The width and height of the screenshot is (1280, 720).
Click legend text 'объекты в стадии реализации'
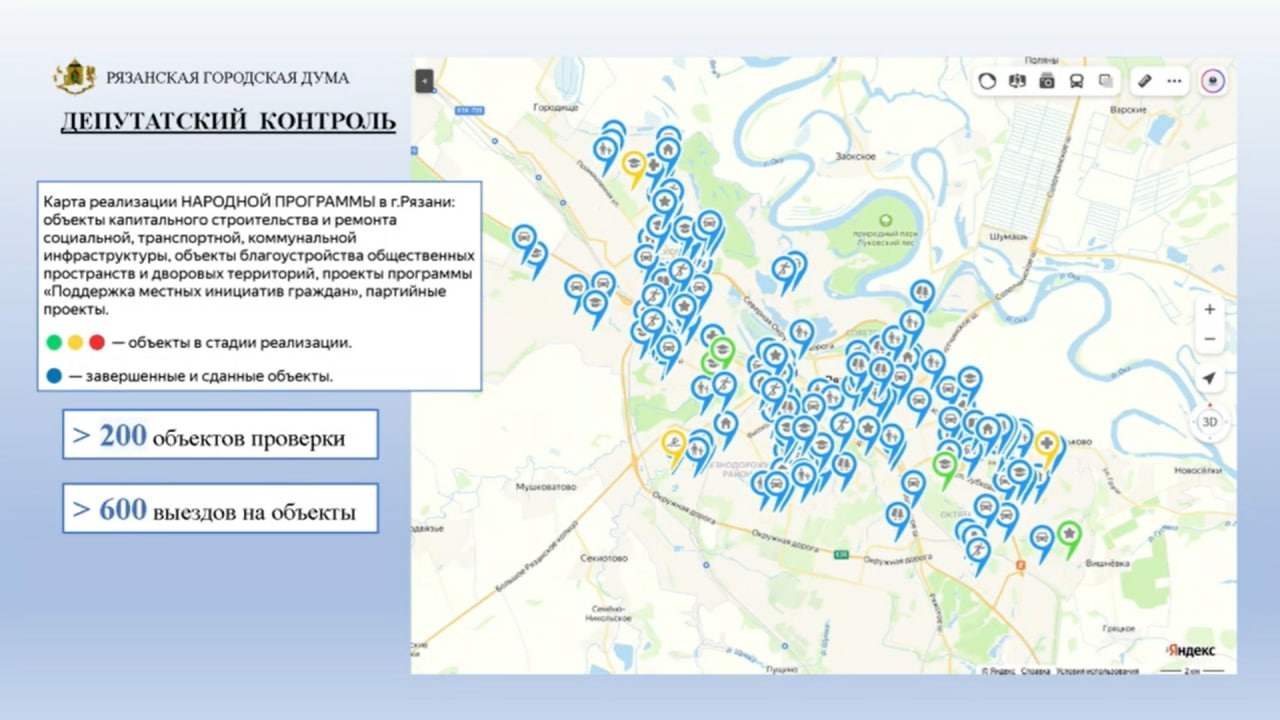pyautogui.click(x=239, y=342)
